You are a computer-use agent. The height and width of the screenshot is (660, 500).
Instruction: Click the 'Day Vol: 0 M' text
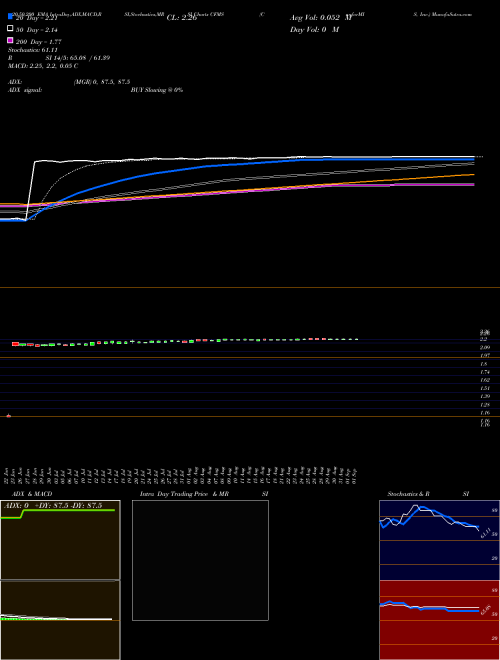pyautogui.click(x=314, y=30)
